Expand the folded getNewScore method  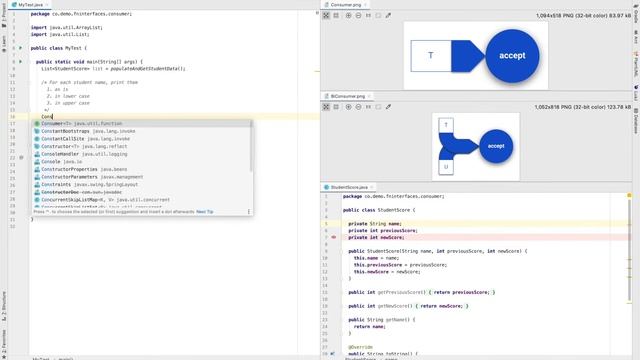(x=343, y=306)
